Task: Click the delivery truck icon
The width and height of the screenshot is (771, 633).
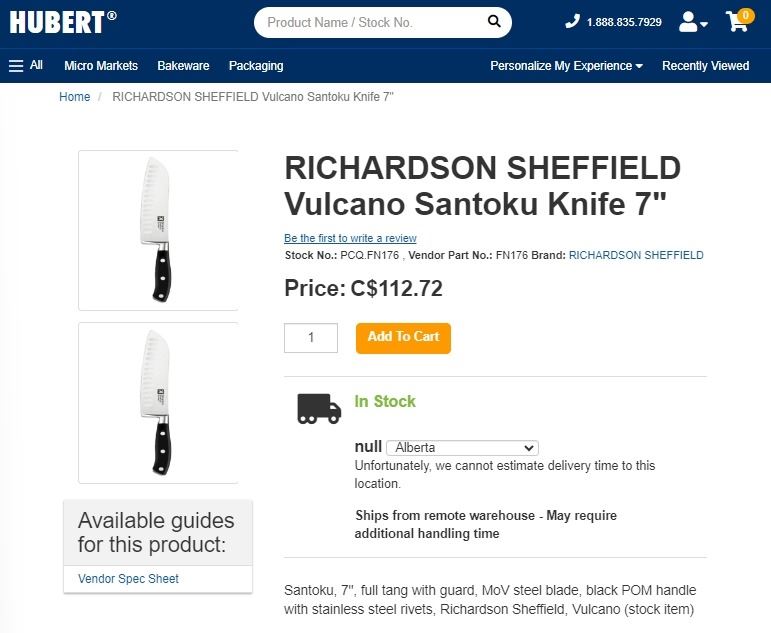Action: 319,408
